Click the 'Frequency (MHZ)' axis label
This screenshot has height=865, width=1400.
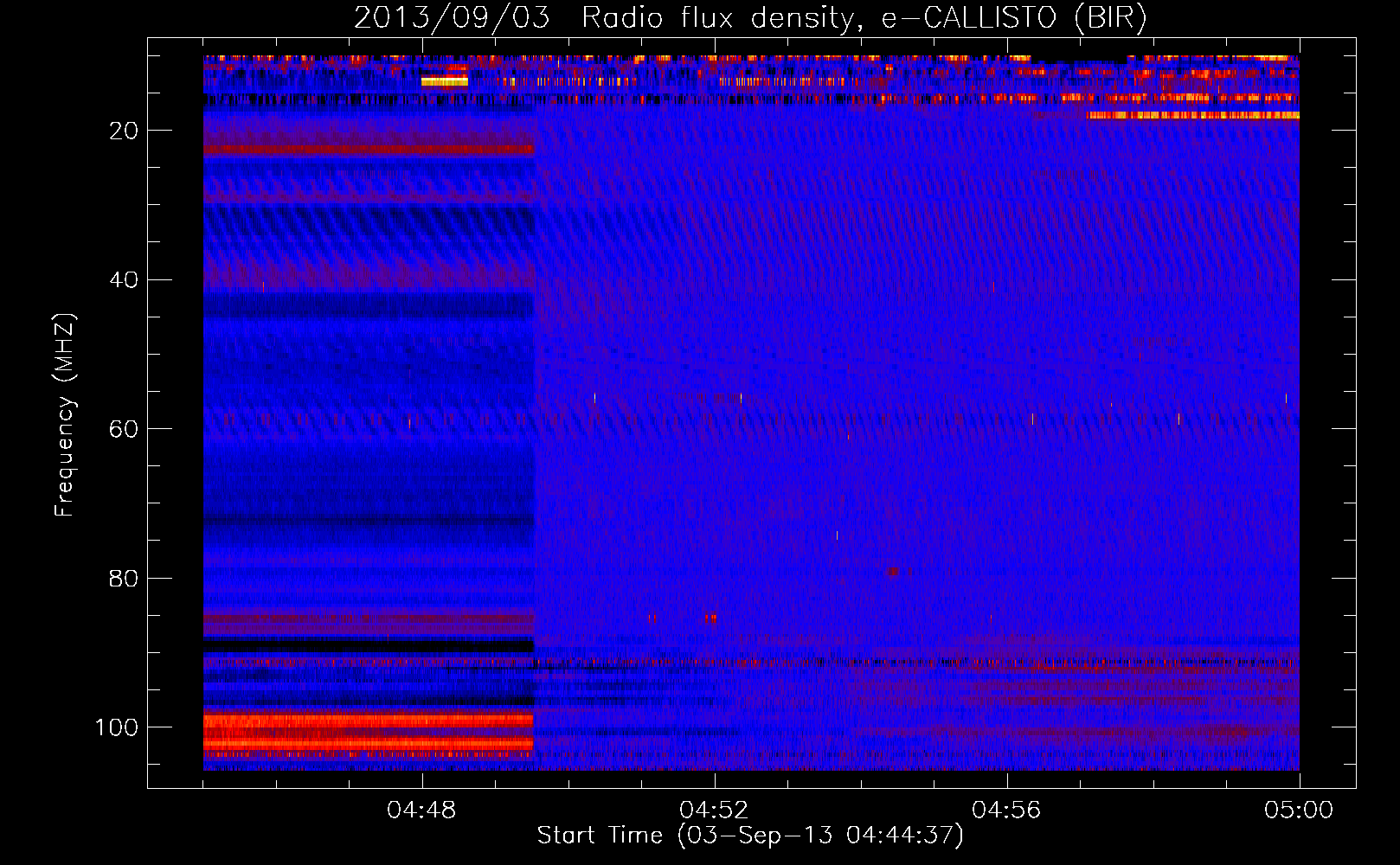coord(65,415)
